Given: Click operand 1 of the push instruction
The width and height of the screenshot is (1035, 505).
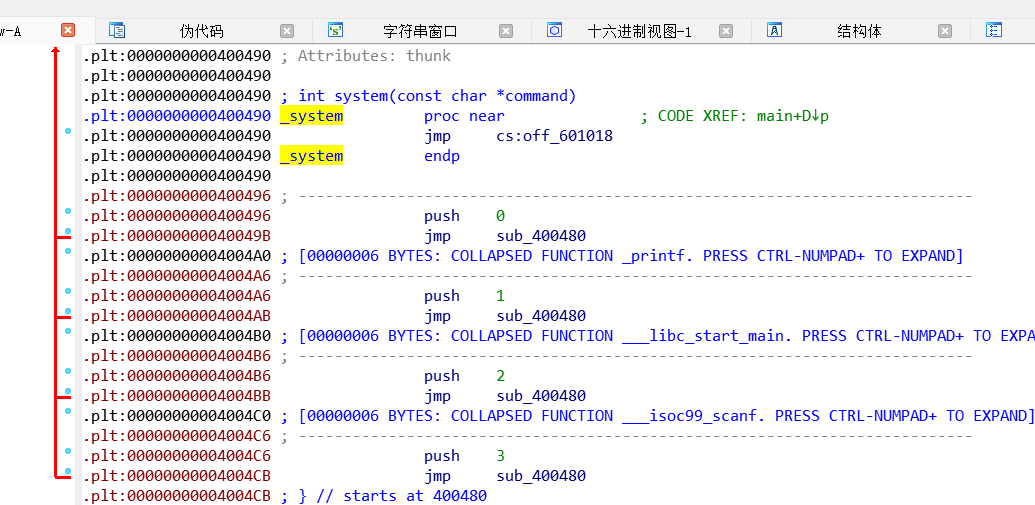Looking at the screenshot, I should [500, 296].
